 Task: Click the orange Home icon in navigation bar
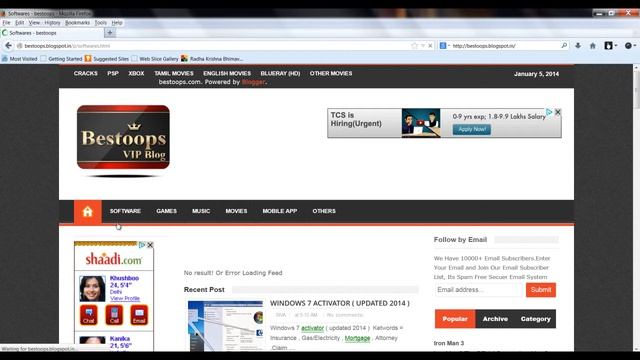tap(88, 211)
